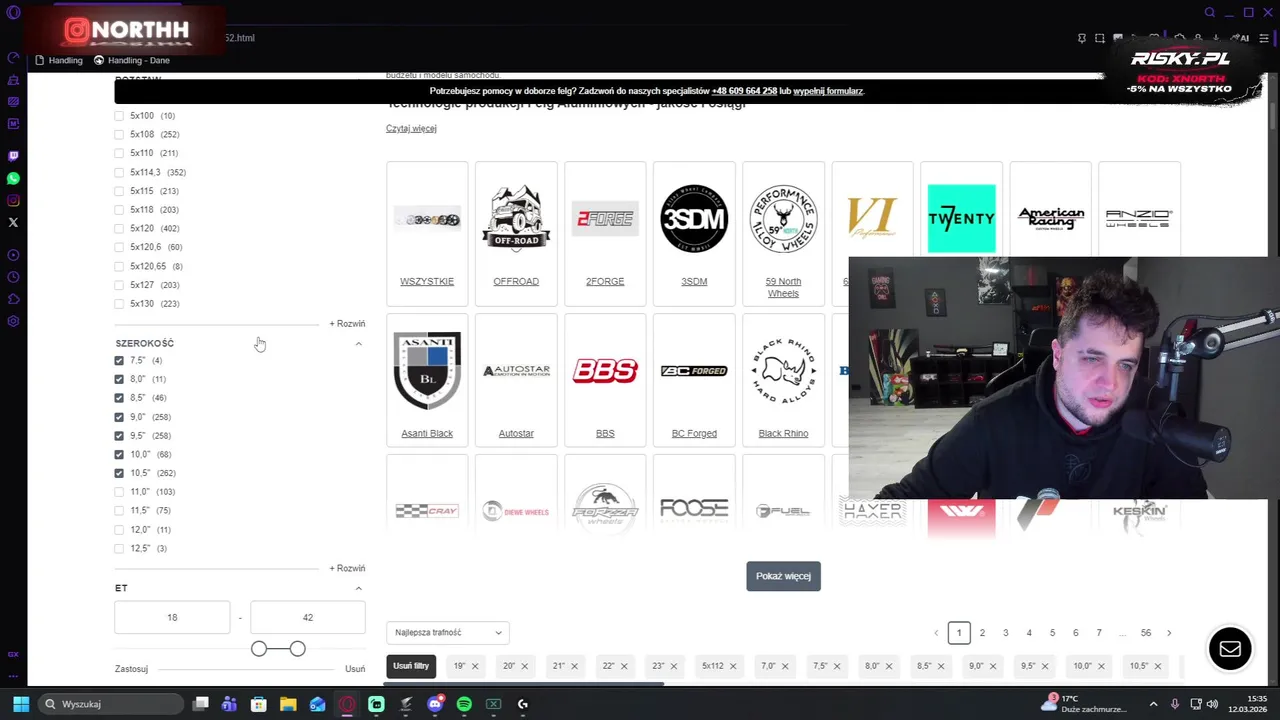Screen dimensions: 1280x720
Task: Check the 5x120 bolt pattern box
Action: [119, 228]
